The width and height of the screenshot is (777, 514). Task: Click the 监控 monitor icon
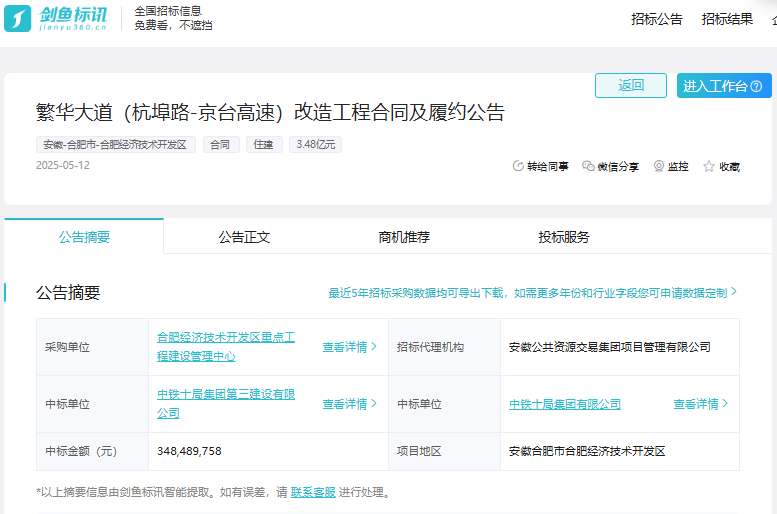(x=659, y=166)
